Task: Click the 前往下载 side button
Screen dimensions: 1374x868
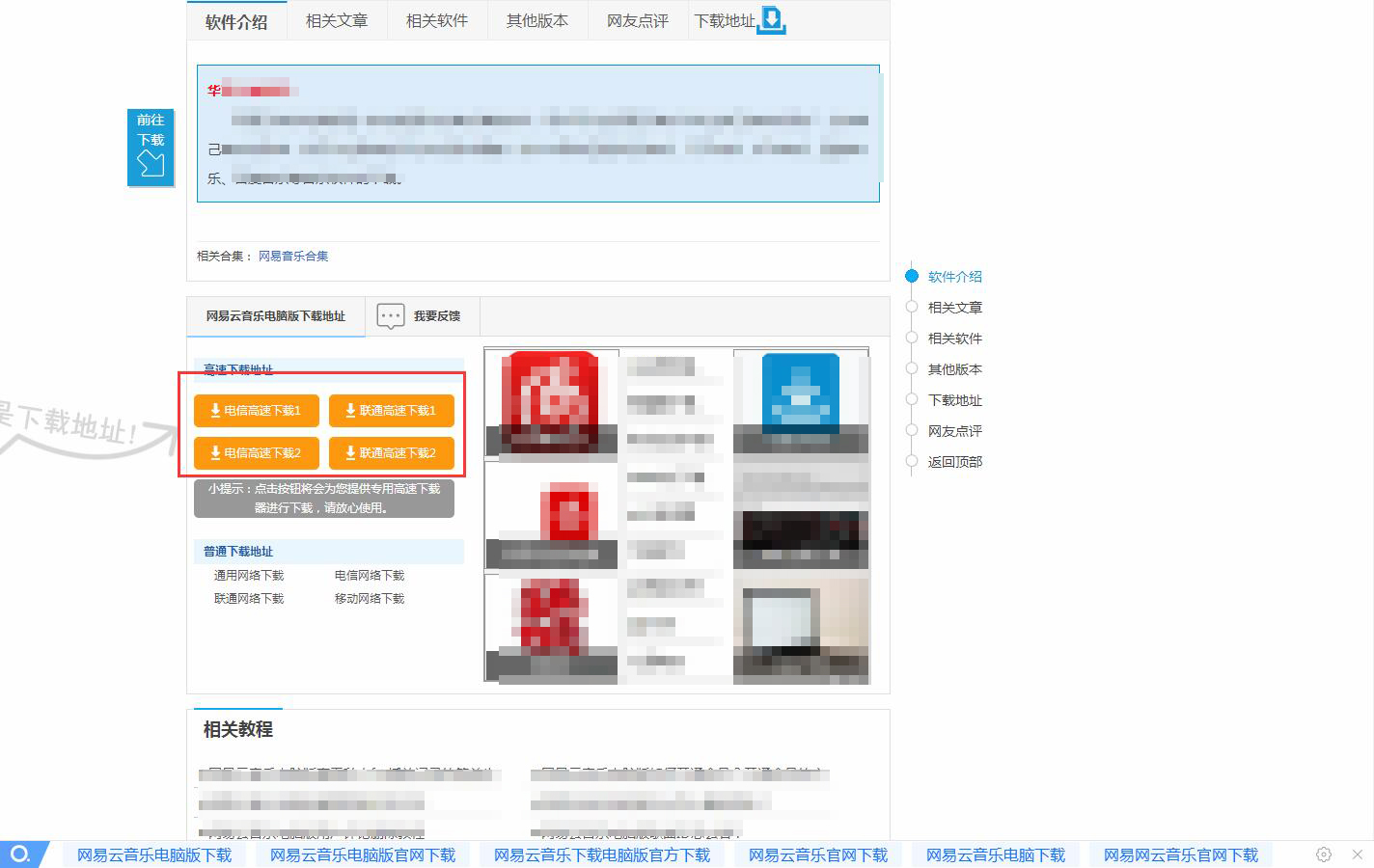Action: [151, 148]
